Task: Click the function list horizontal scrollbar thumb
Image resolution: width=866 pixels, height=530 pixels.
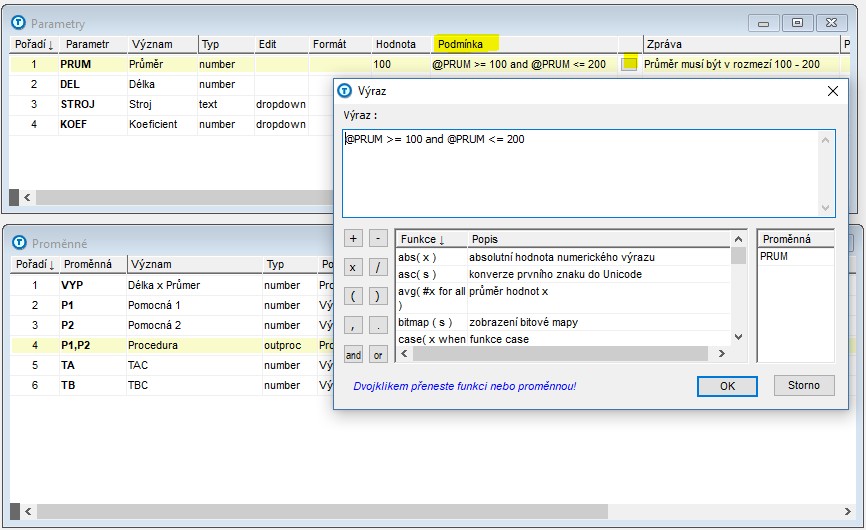Action: pyautogui.click(x=560, y=353)
